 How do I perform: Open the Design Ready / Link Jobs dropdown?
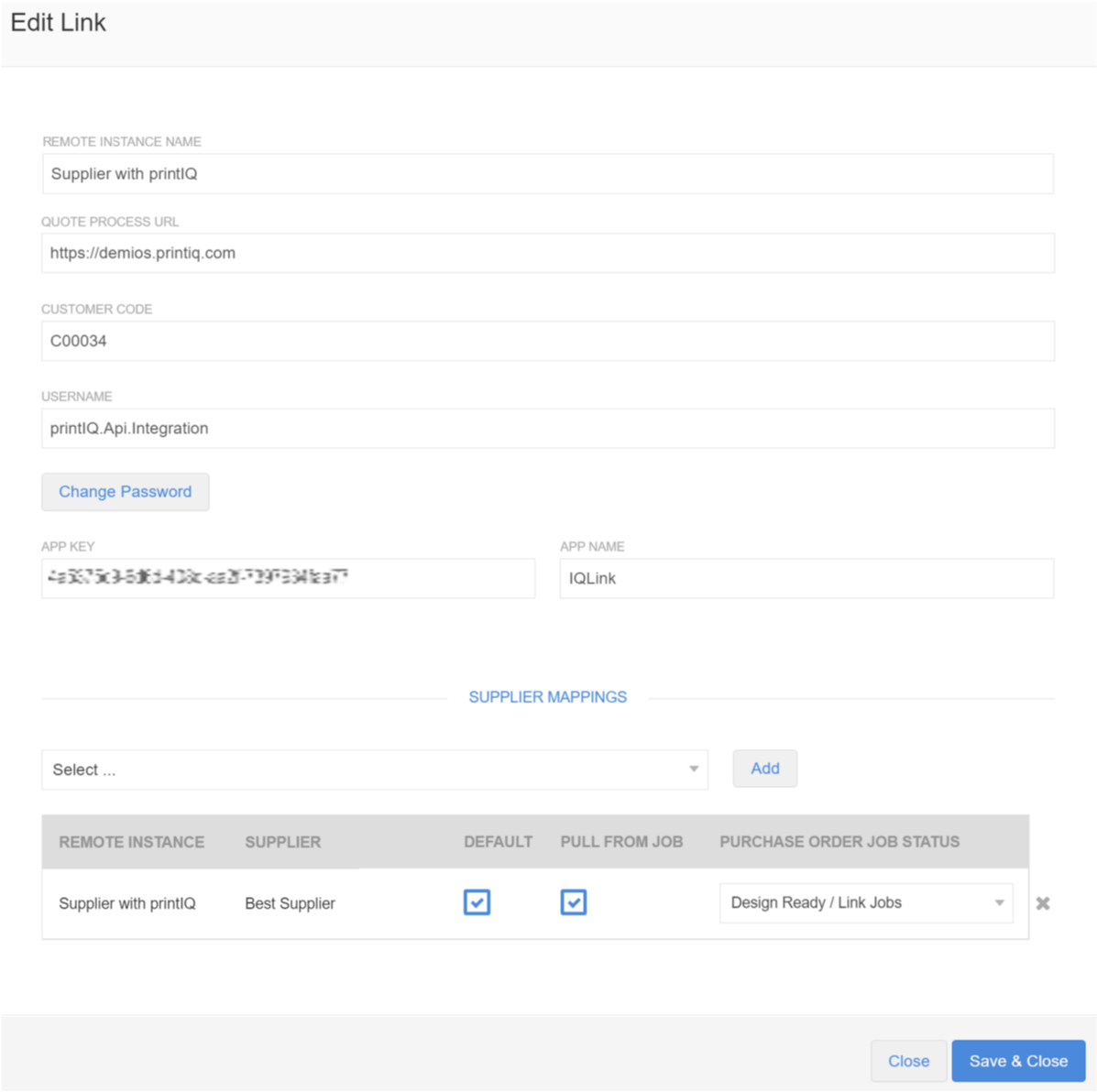pyautogui.click(x=866, y=902)
